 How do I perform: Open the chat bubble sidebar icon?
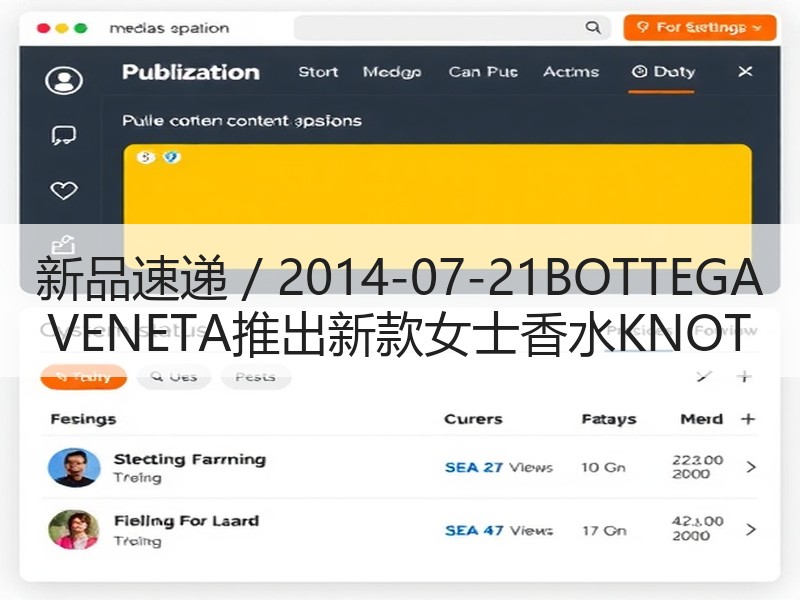click(x=64, y=136)
